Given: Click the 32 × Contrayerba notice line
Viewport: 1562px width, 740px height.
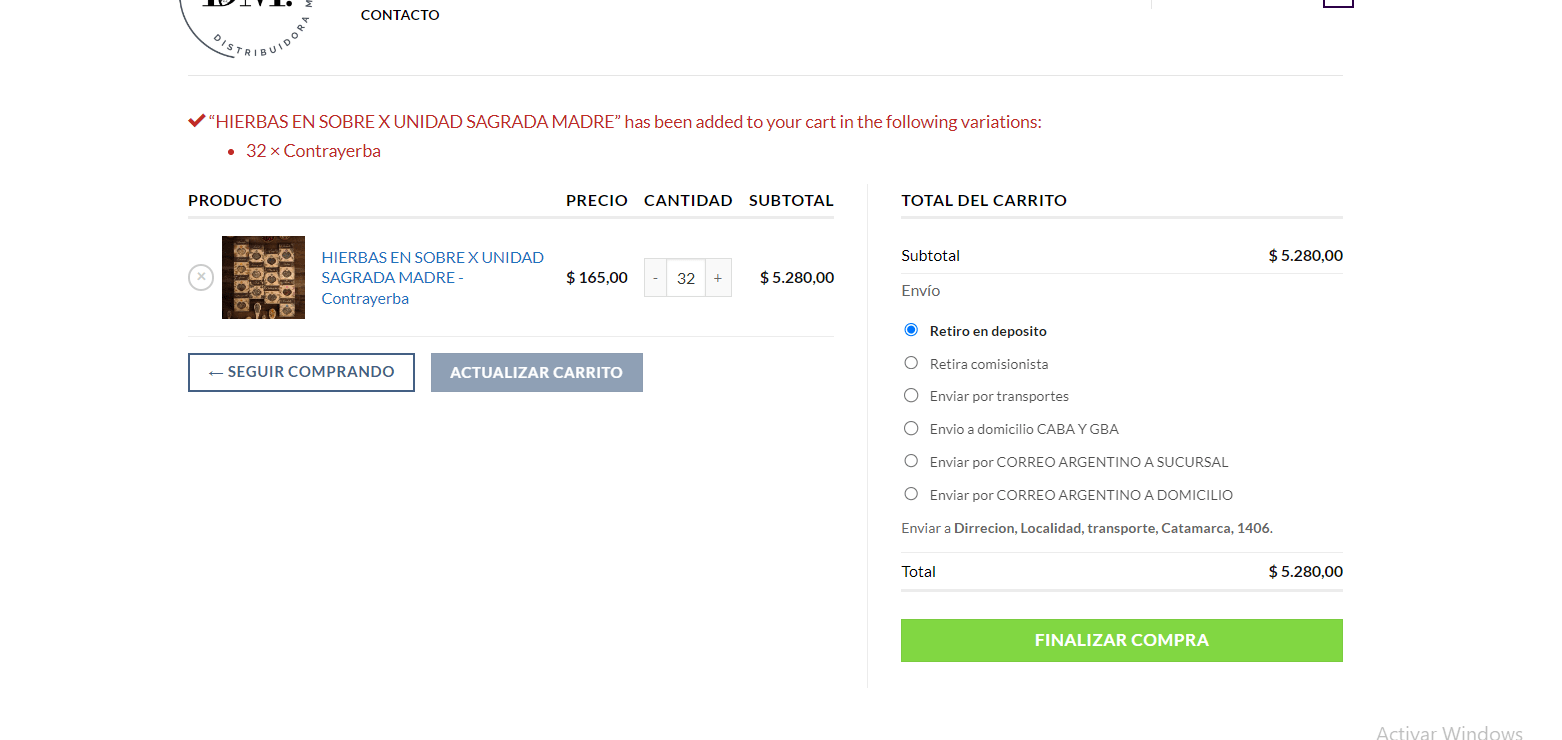Looking at the screenshot, I should click(x=313, y=151).
